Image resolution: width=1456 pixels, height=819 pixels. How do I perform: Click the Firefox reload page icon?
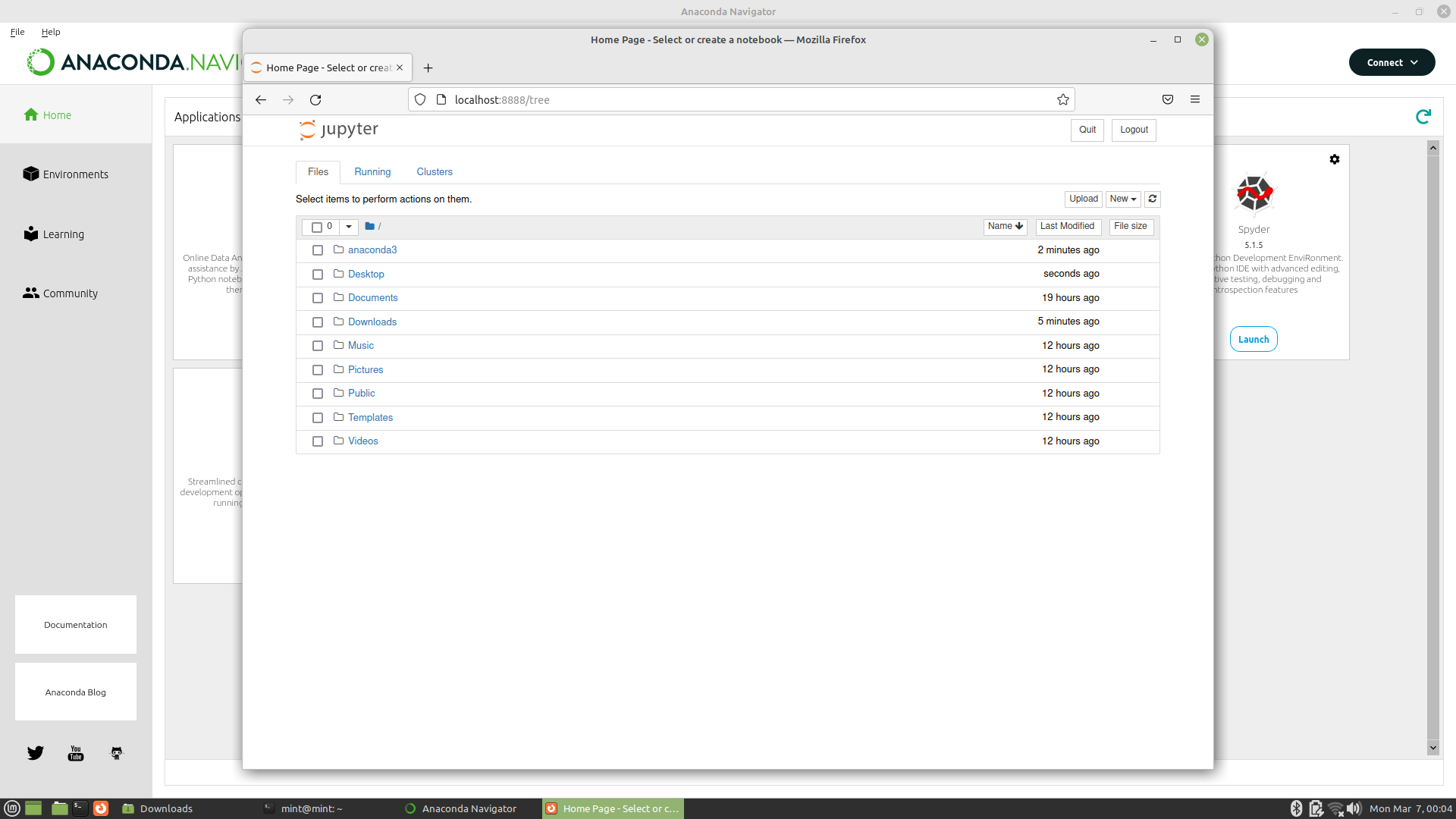pos(315,99)
